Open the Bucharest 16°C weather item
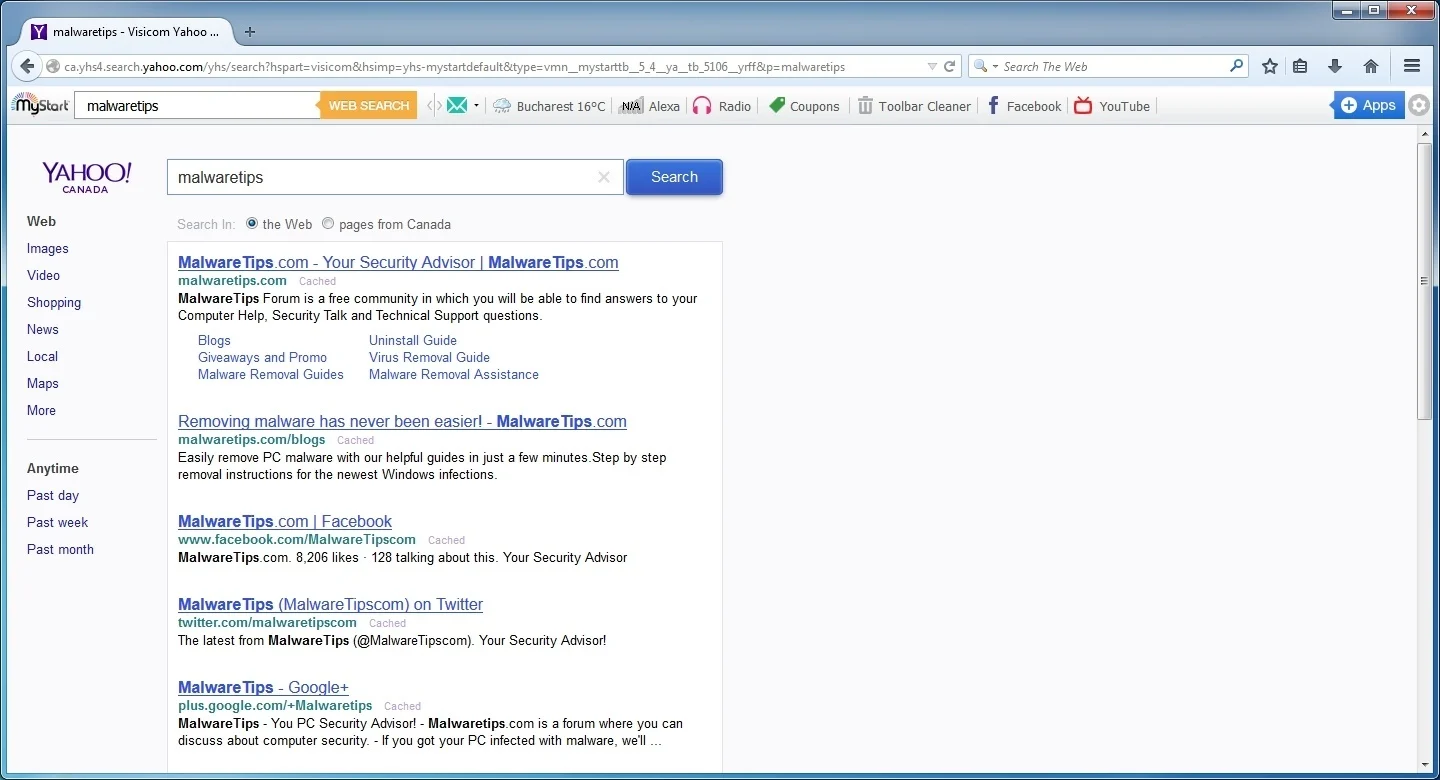 [549, 106]
